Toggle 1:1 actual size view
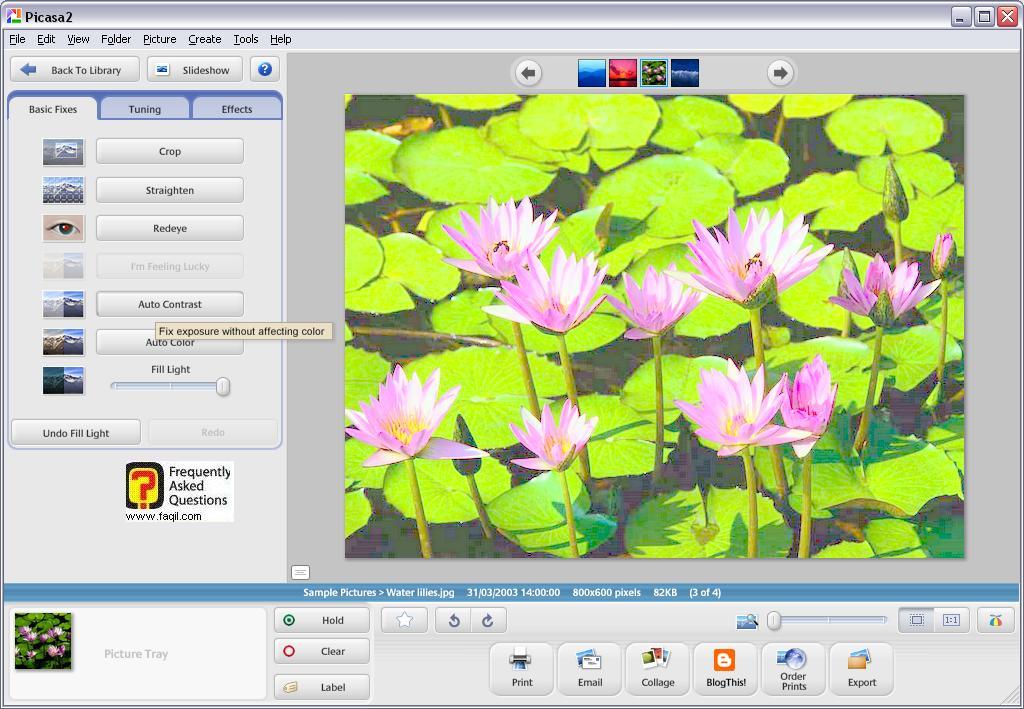 tap(950, 620)
